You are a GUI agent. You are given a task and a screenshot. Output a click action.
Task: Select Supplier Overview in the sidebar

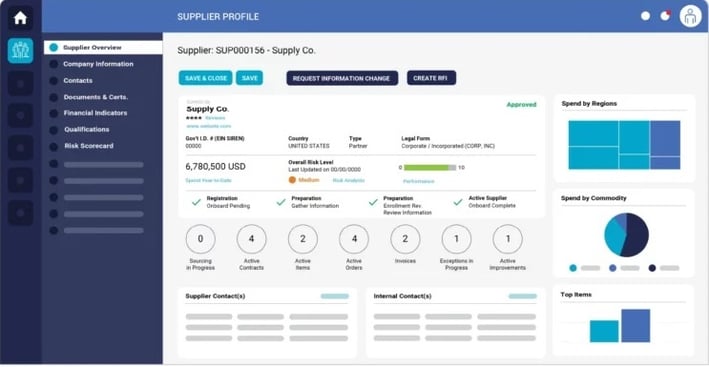coord(103,47)
